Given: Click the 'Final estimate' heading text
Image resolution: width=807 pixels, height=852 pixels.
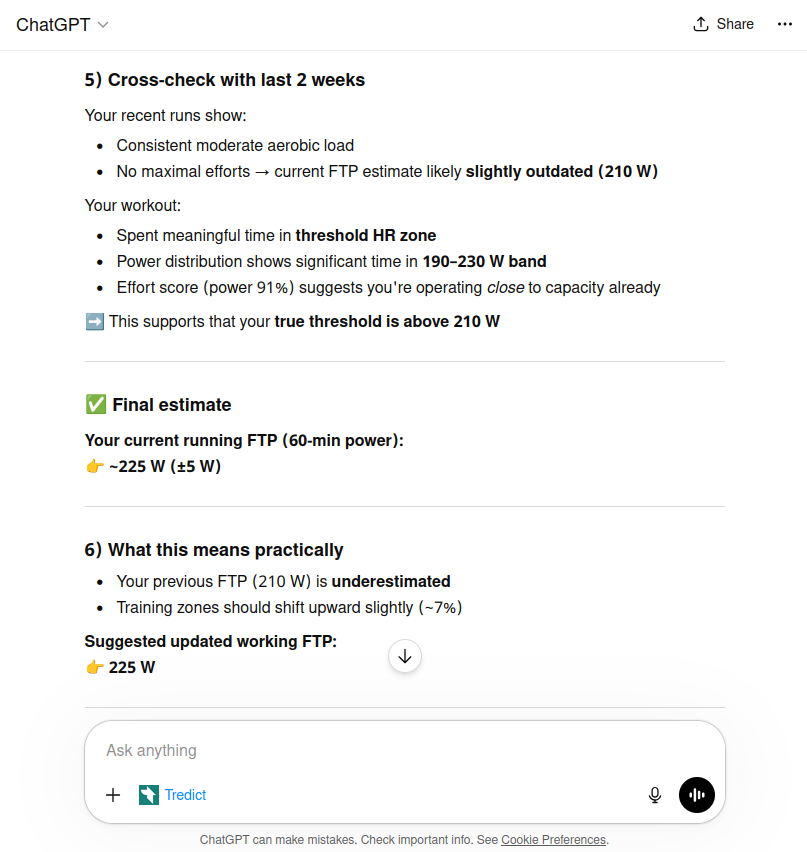Looking at the screenshot, I should click(172, 405).
